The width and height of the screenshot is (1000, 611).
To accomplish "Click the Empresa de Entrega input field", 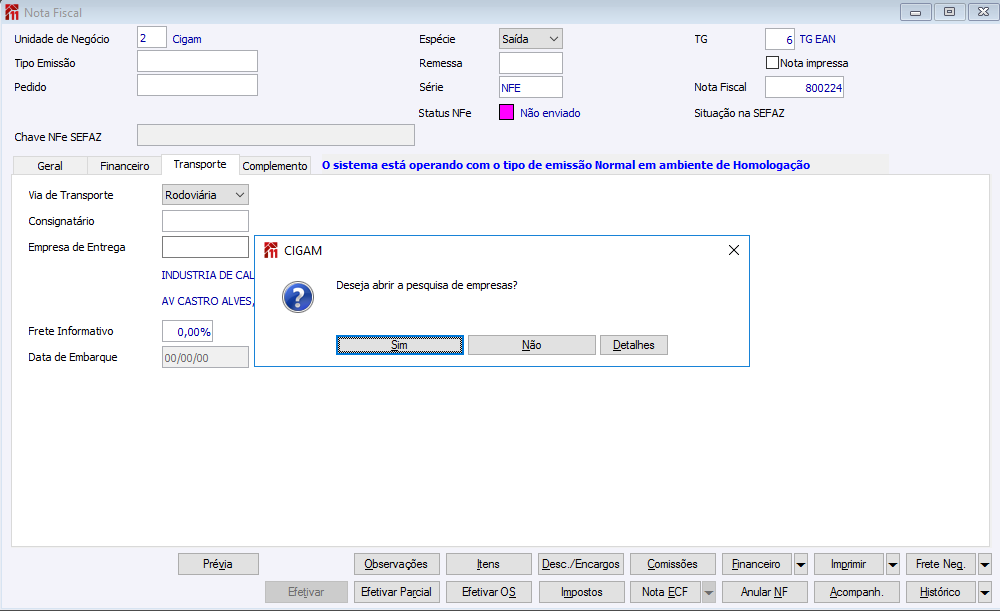I will pyautogui.click(x=205, y=247).
